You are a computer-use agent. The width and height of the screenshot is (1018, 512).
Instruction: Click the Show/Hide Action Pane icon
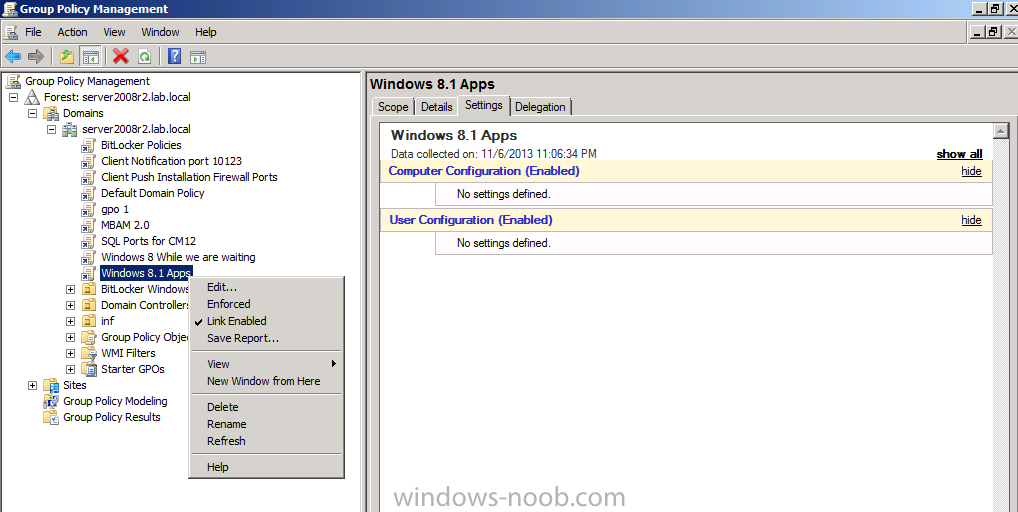[x=198, y=57]
